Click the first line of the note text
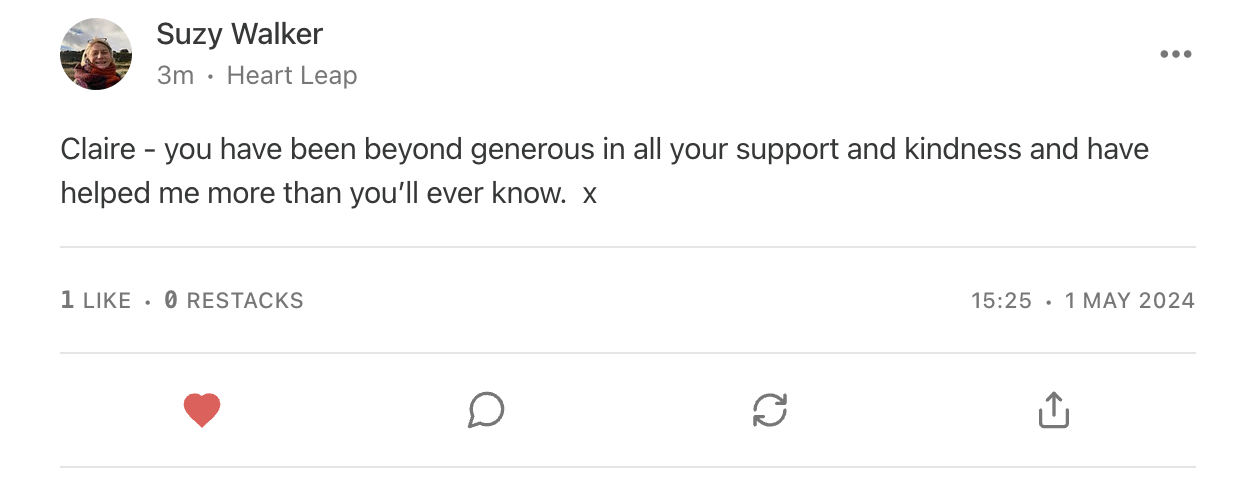This screenshot has height=490, width=1238. click(x=604, y=150)
